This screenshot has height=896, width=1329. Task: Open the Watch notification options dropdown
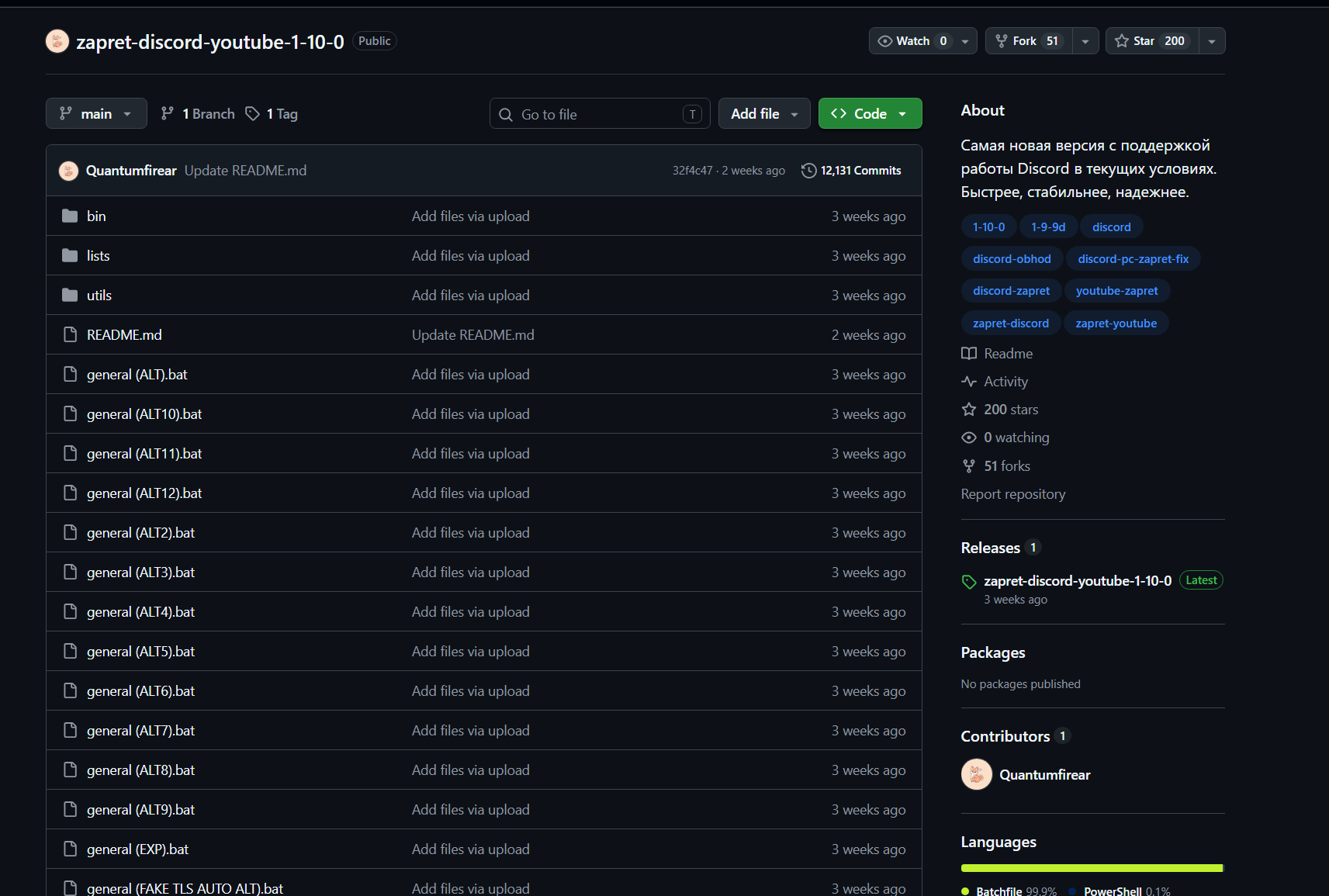pos(965,41)
